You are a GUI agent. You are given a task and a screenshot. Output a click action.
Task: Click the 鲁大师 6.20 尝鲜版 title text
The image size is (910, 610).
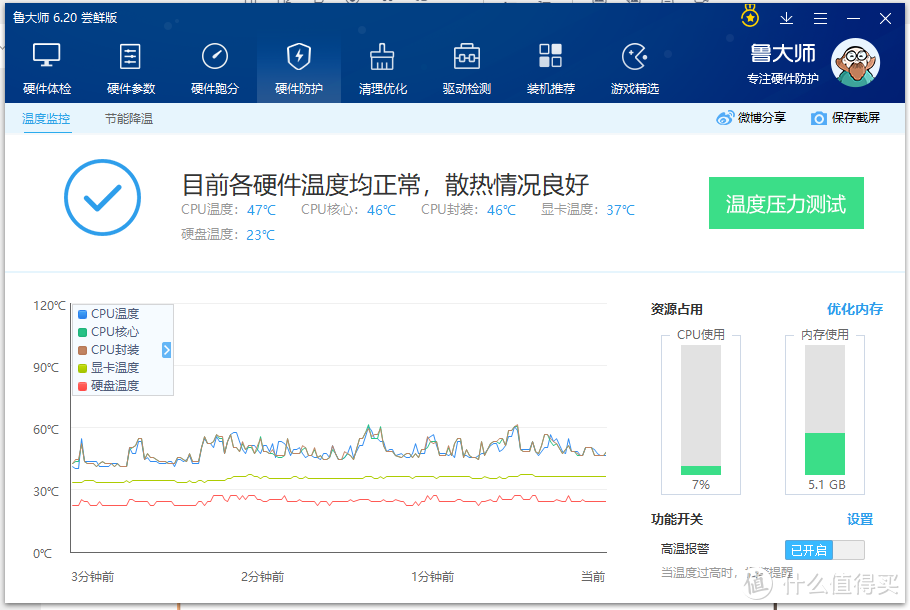point(65,18)
